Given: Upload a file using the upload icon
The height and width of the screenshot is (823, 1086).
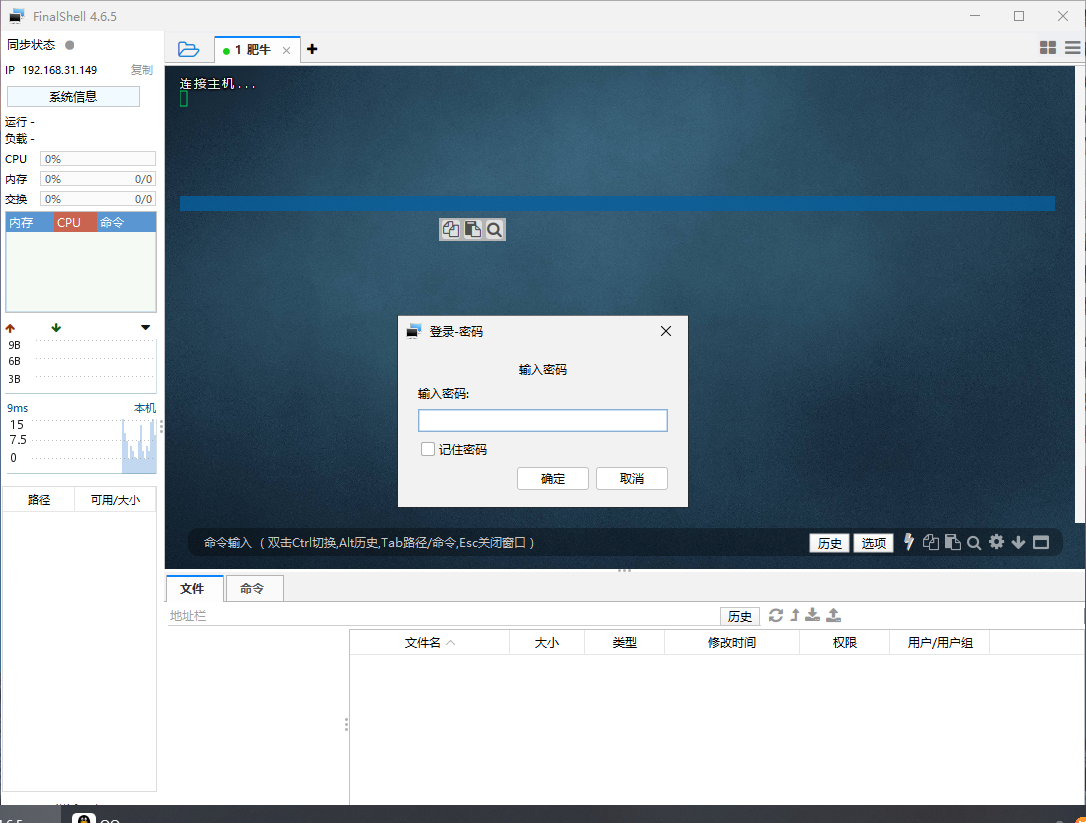Looking at the screenshot, I should 832,616.
